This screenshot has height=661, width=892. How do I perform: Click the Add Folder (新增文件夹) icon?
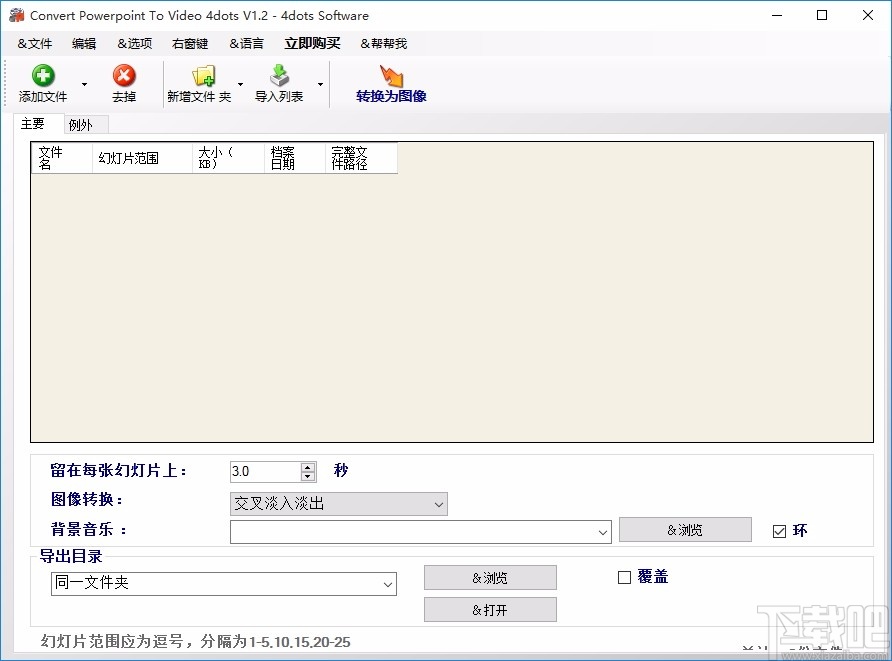click(x=204, y=76)
